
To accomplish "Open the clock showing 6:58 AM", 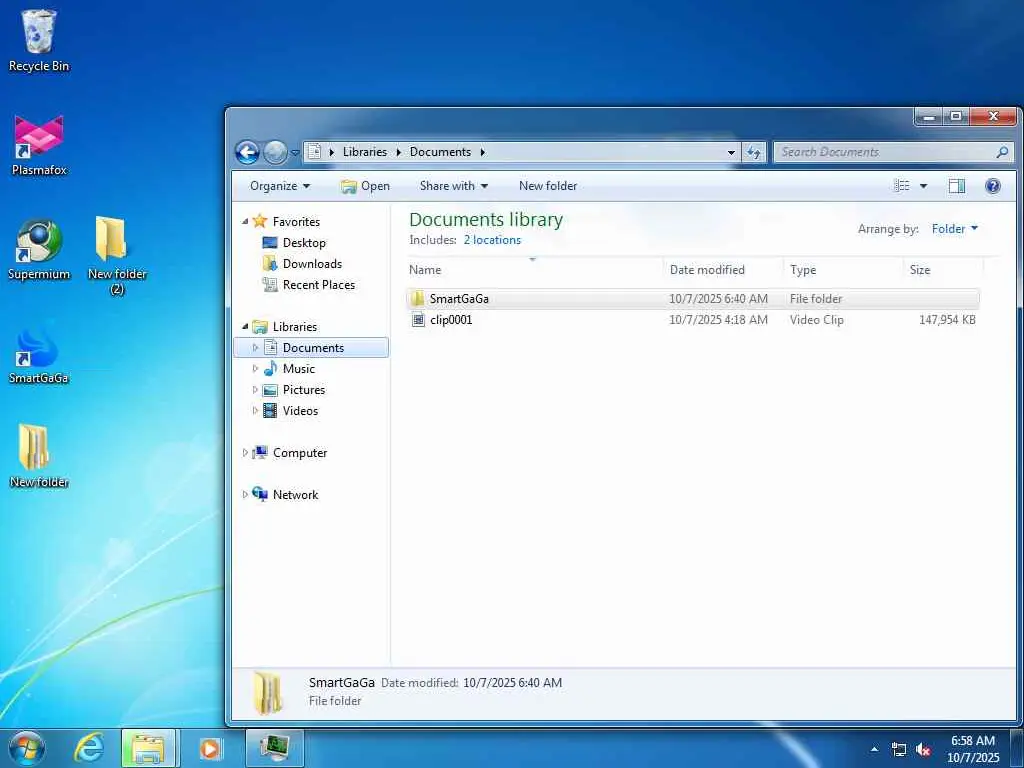I will (972, 749).
